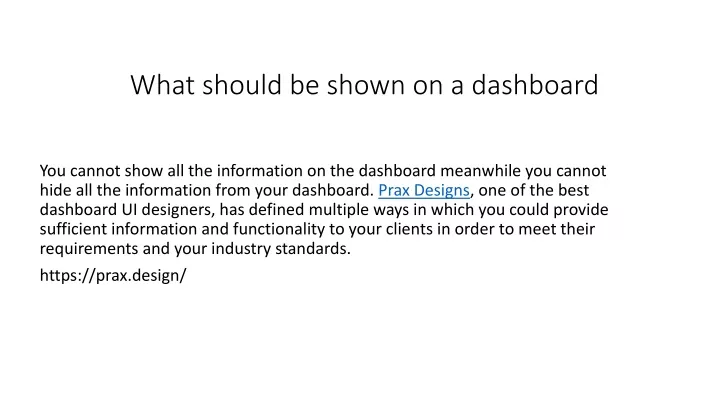Screen dimensions: 720x405
Task: Click the word 'dashboard' in the title
Action: [x=535, y=85]
